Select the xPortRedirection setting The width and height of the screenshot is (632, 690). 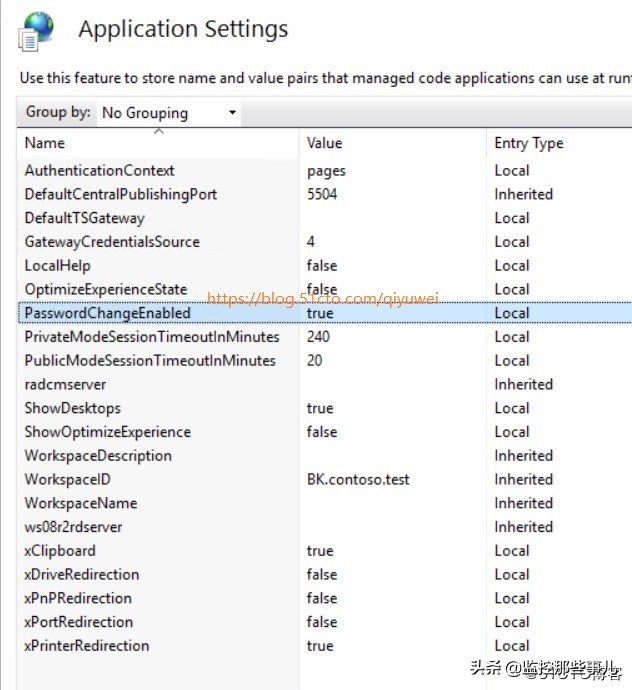coord(325,622)
